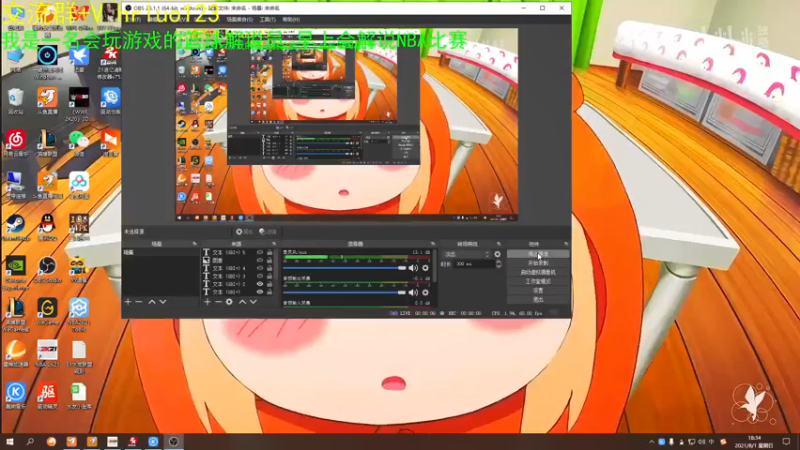Open the notification center on the taskbar
Image resolution: width=800 pixels, height=450 pixels.
tap(787, 442)
